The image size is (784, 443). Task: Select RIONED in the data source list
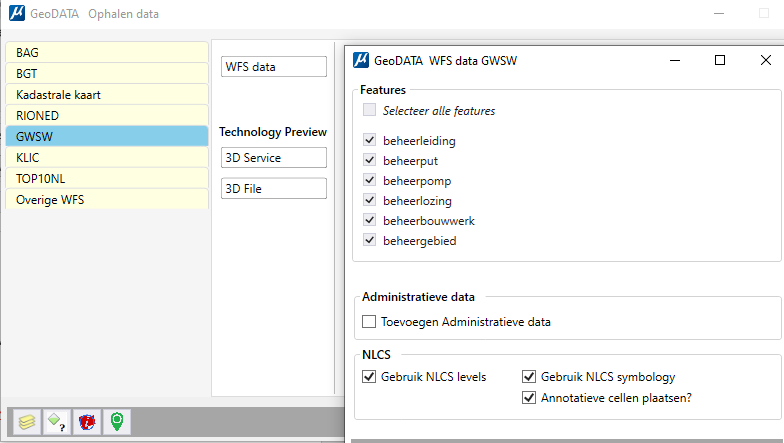point(107,116)
